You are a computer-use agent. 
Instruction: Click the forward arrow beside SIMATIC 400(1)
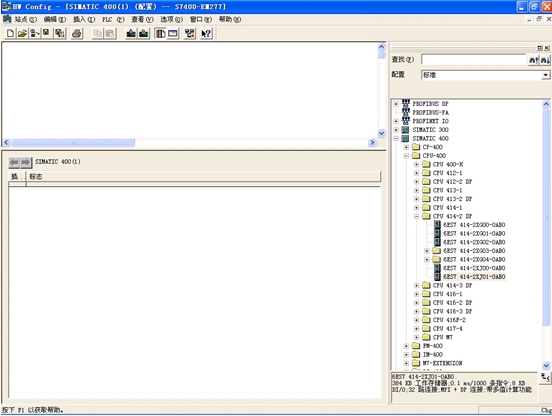(x=26, y=162)
